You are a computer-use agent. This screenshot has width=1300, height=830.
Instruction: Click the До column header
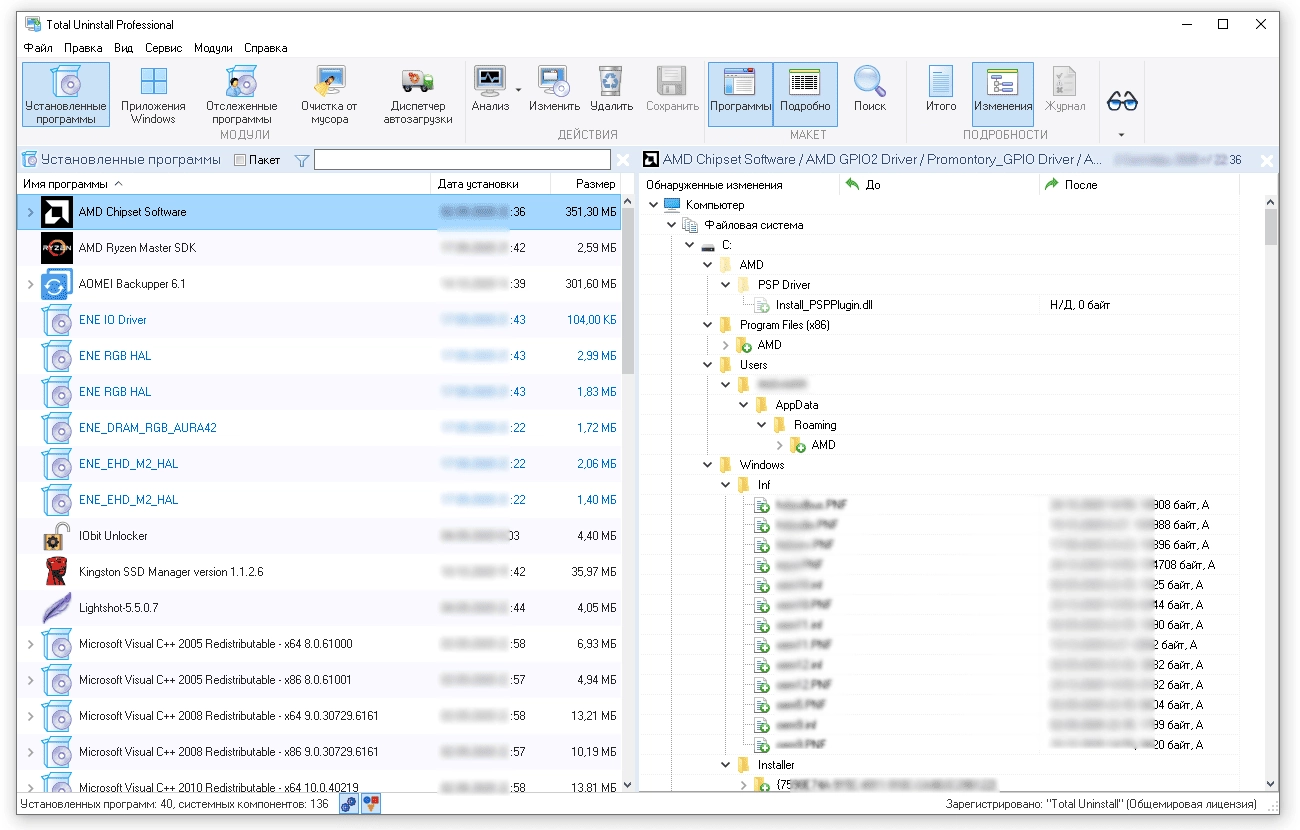tap(938, 184)
